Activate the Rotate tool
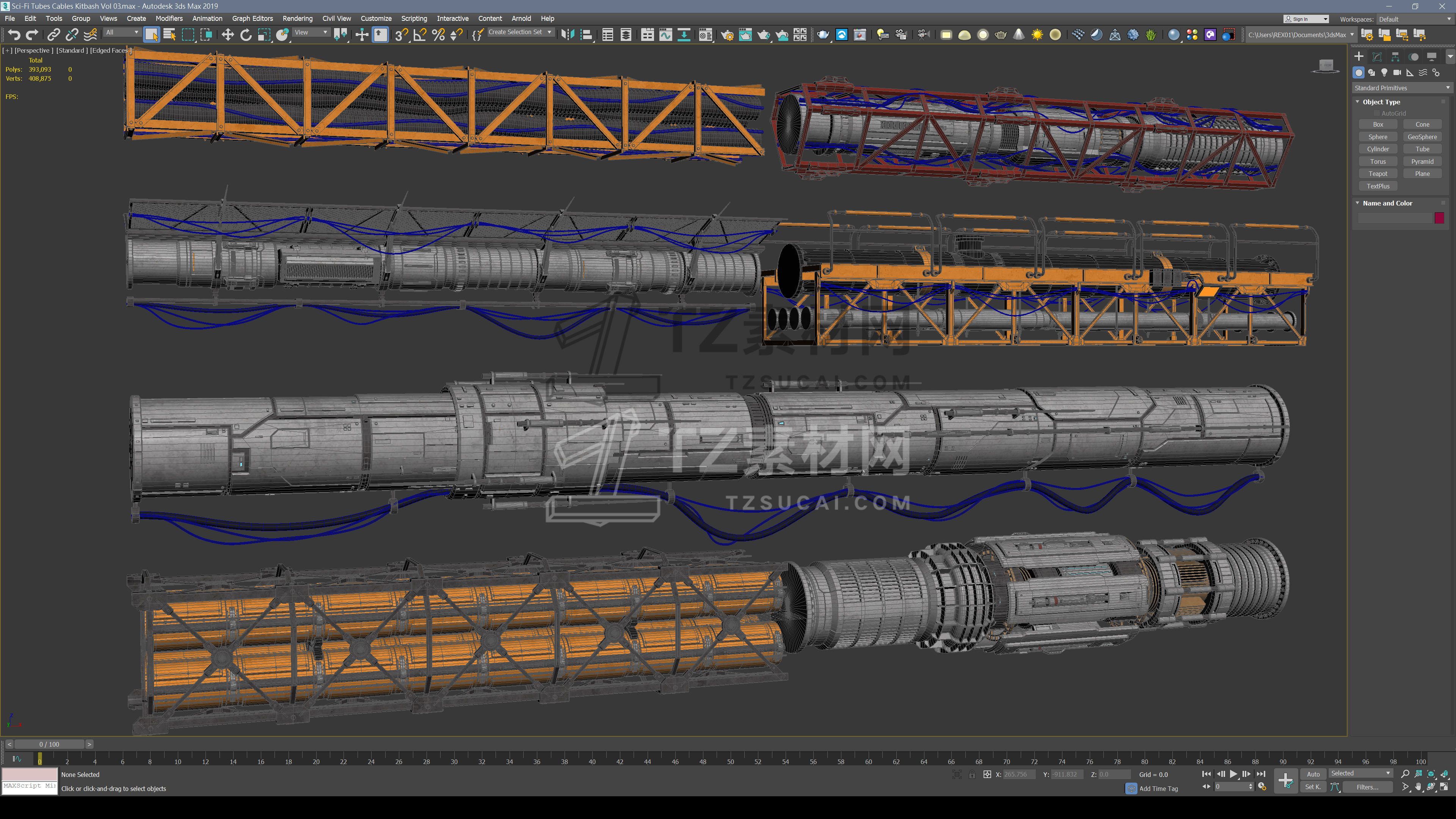The width and height of the screenshot is (1456, 819). click(246, 35)
